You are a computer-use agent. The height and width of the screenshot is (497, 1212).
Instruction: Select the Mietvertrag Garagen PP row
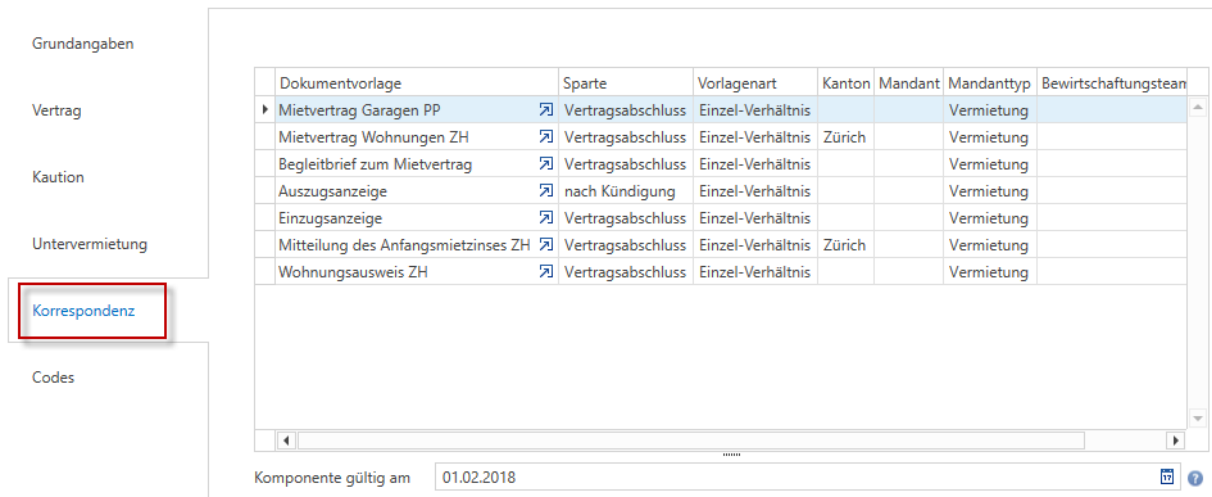point(720,110)
